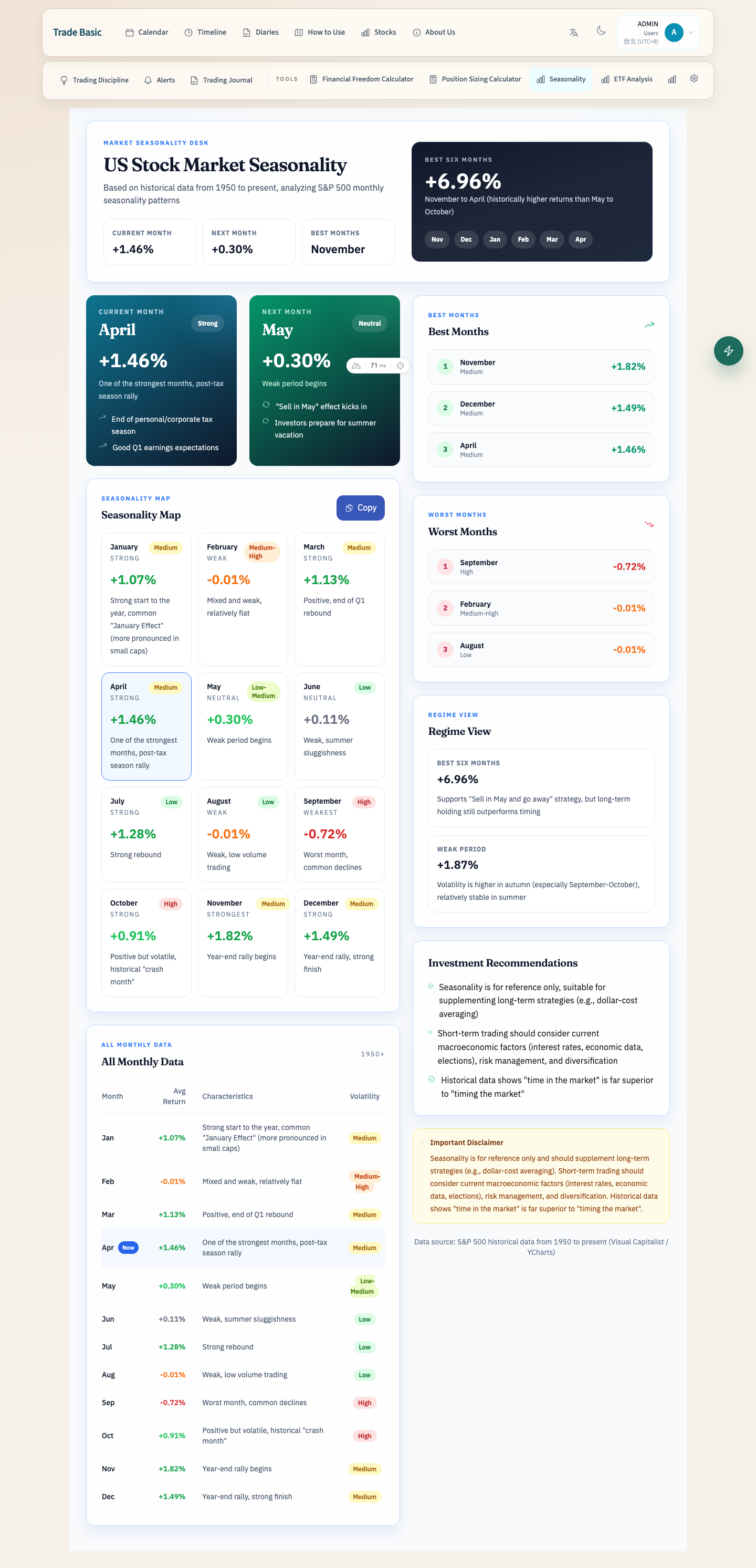Screen dimensions: 756x1568
Task: Toggle dark mode with the moon icon
Action: 601,31
